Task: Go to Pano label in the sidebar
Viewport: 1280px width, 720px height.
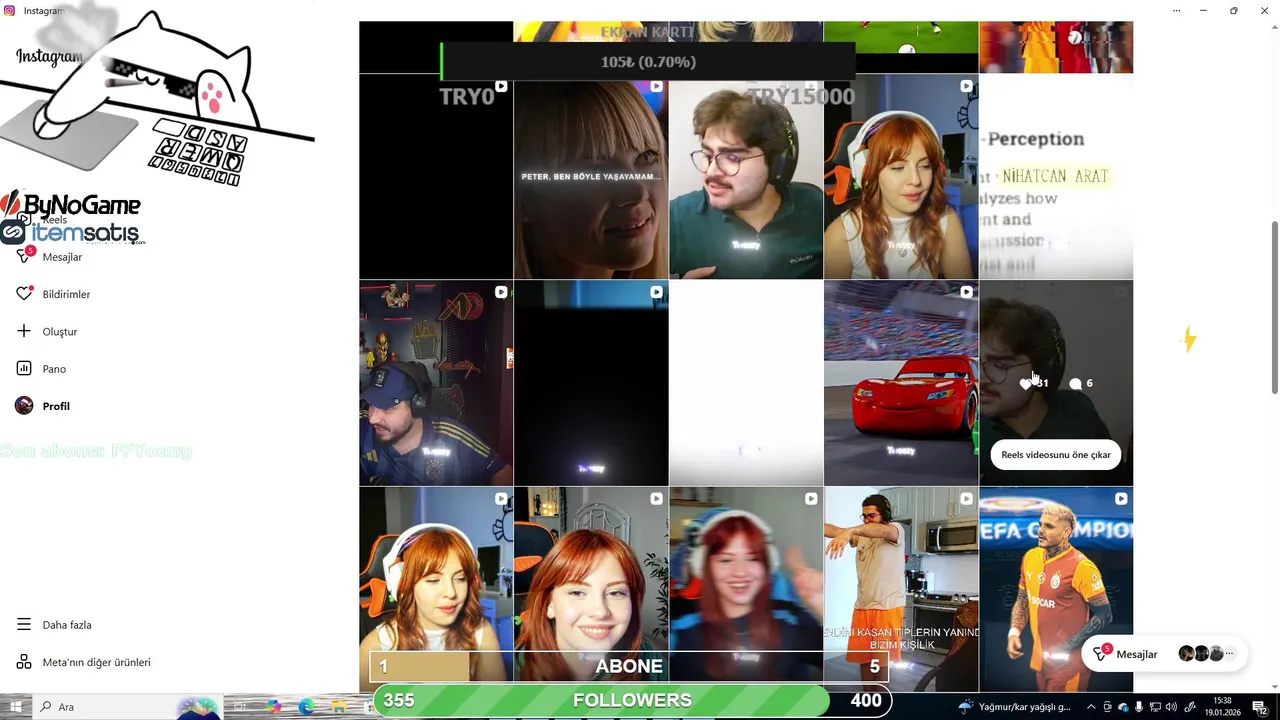Action: click(54, 369)
